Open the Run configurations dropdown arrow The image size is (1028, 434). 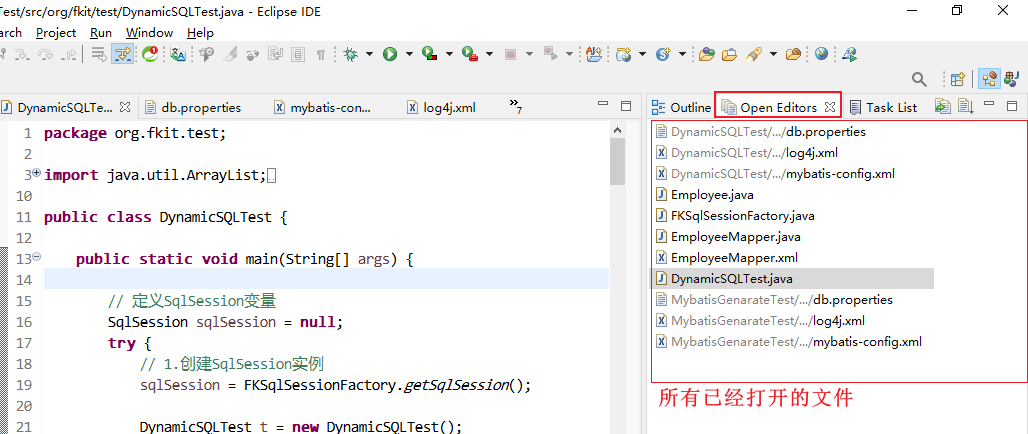(x=409, y=54)
